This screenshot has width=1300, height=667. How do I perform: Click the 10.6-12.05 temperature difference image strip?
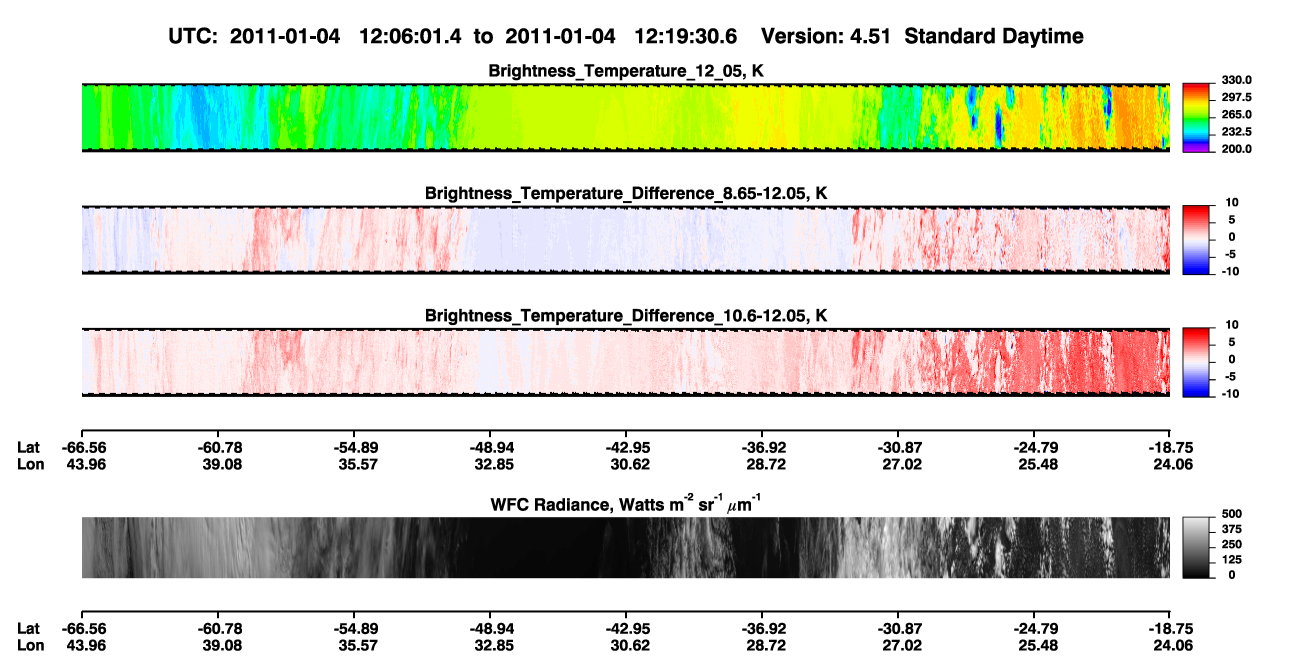click(x=625, y=362)
